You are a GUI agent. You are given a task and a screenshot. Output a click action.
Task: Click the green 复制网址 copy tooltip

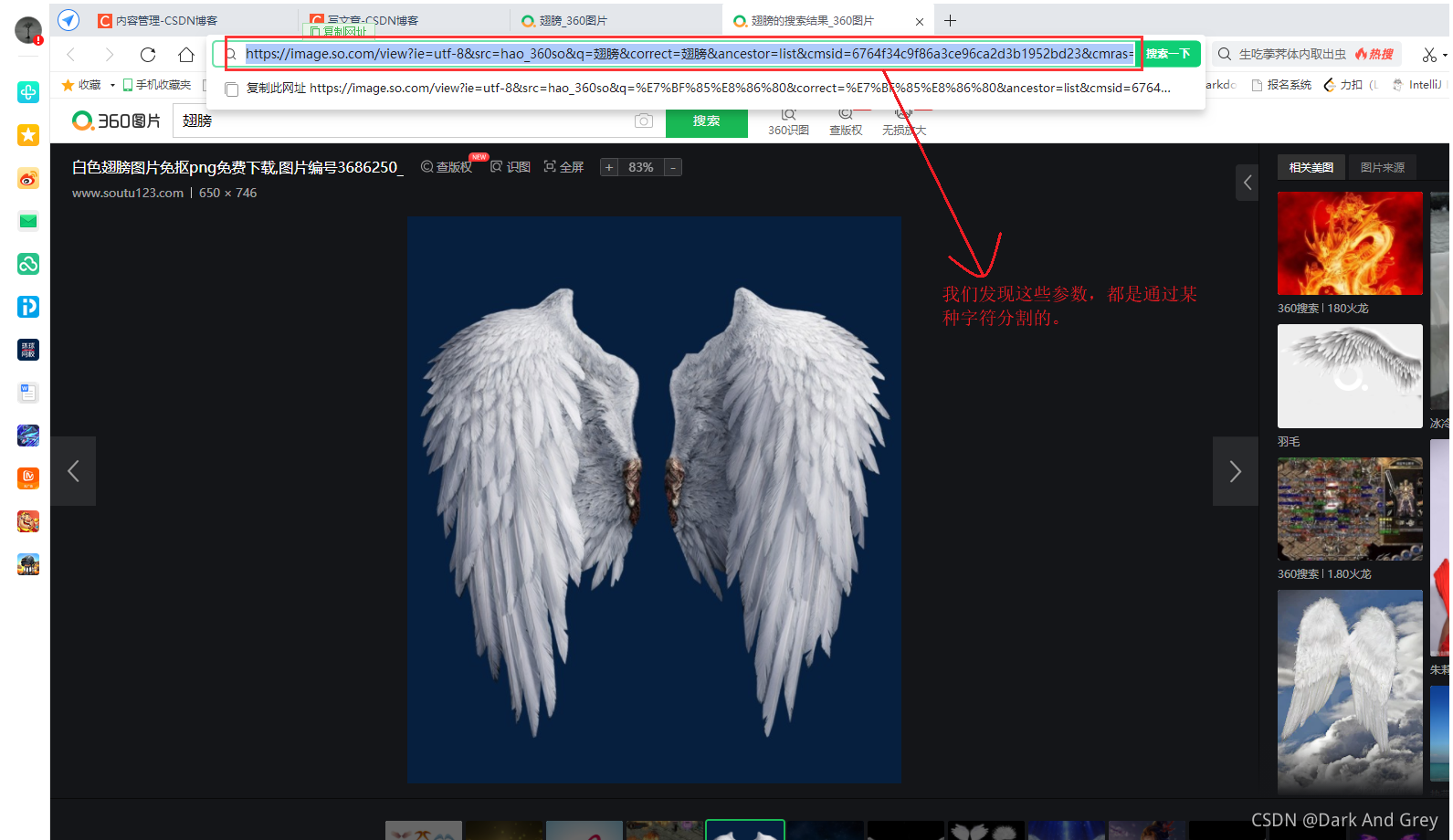click(x=339, y=31)
